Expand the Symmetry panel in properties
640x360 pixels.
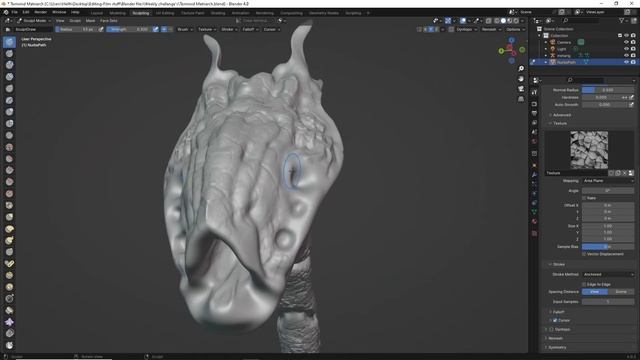click(556, 347)
